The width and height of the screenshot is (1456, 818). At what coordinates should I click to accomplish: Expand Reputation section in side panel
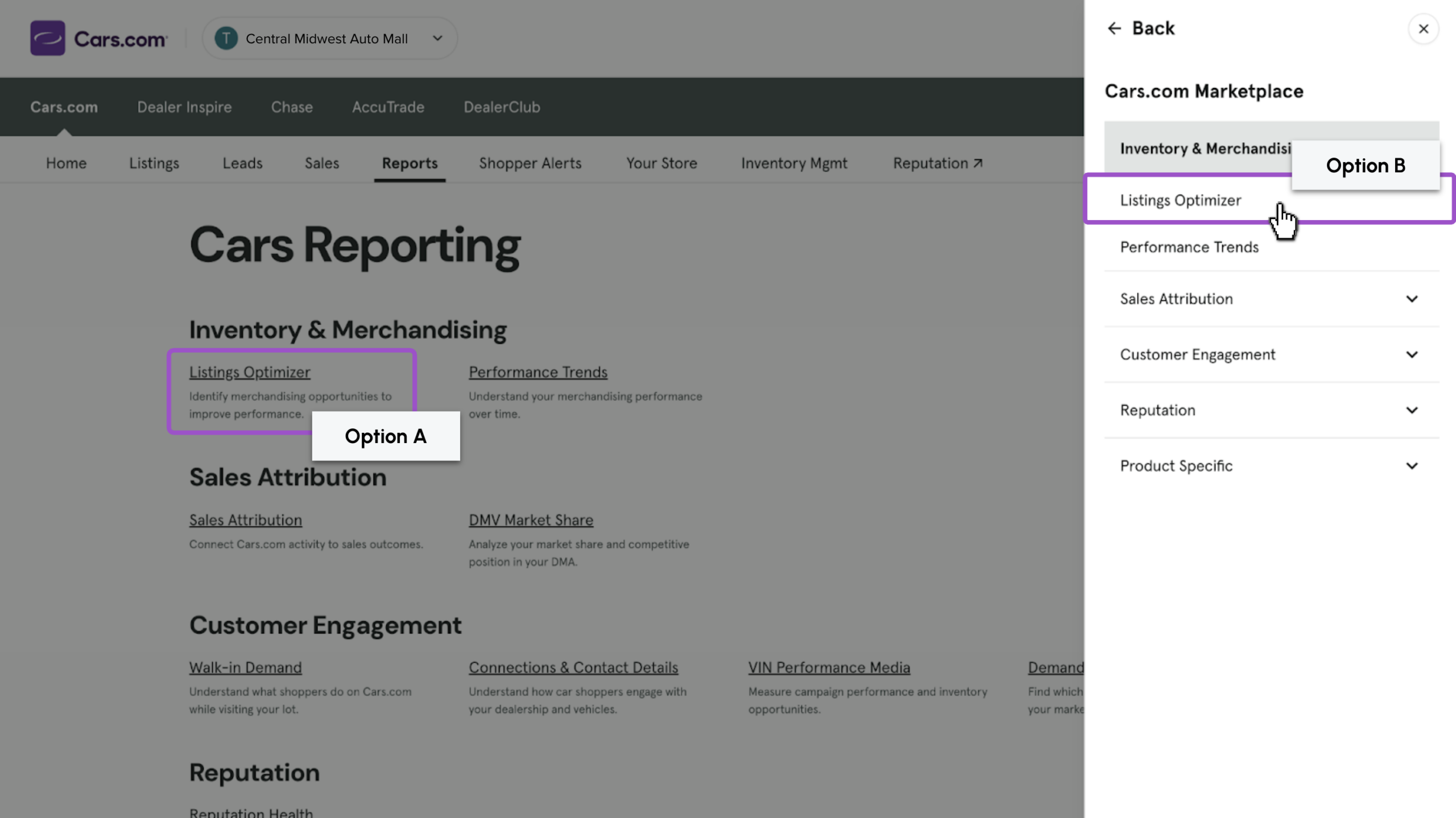1272,411
